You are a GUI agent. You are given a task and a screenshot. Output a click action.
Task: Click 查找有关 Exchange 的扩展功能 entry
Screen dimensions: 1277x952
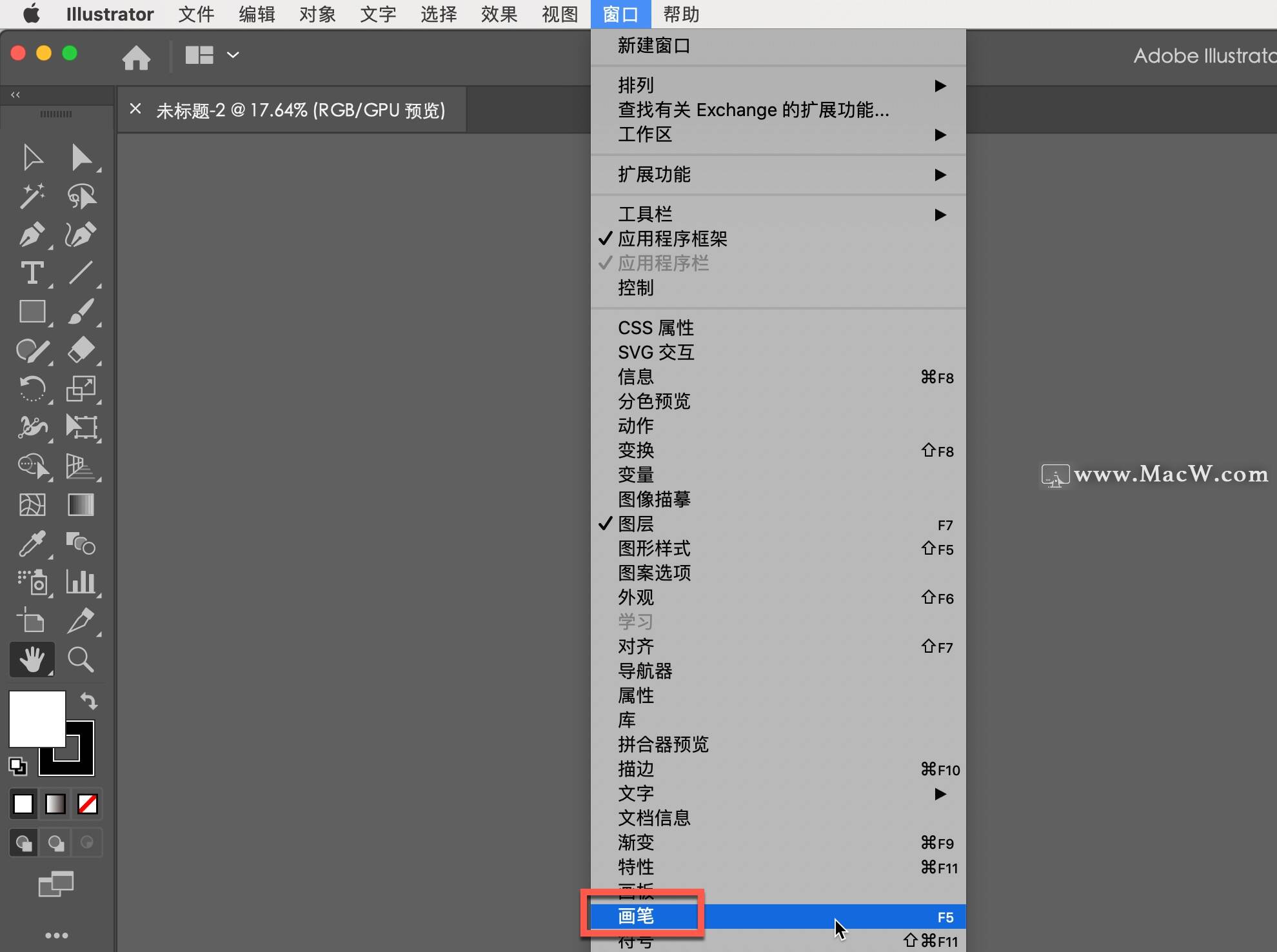coord(778,110)
